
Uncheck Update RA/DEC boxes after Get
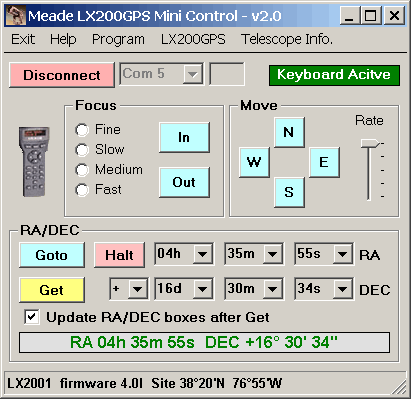pyautogui.click(x=32, y=317)
